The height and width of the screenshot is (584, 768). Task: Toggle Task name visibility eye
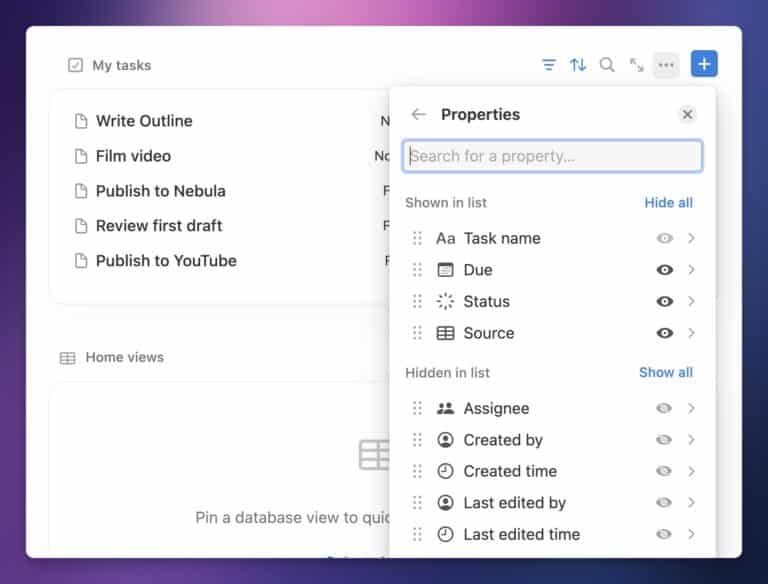point(664,238)
